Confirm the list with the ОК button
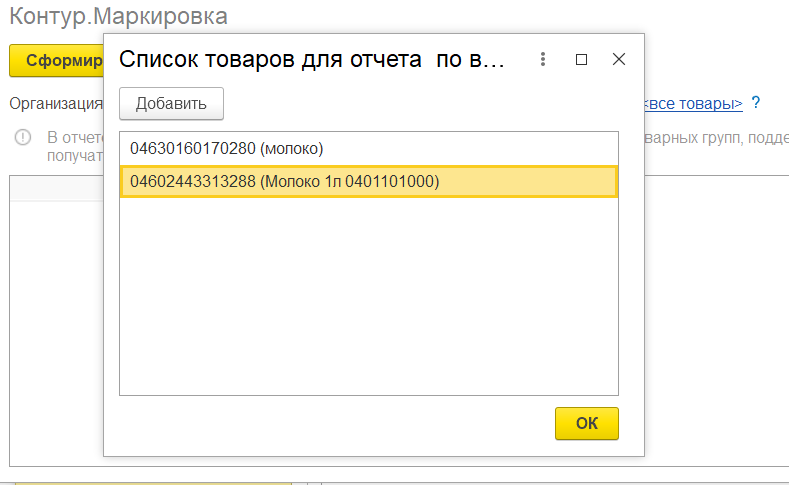789x485 pixels. point(587,423)
